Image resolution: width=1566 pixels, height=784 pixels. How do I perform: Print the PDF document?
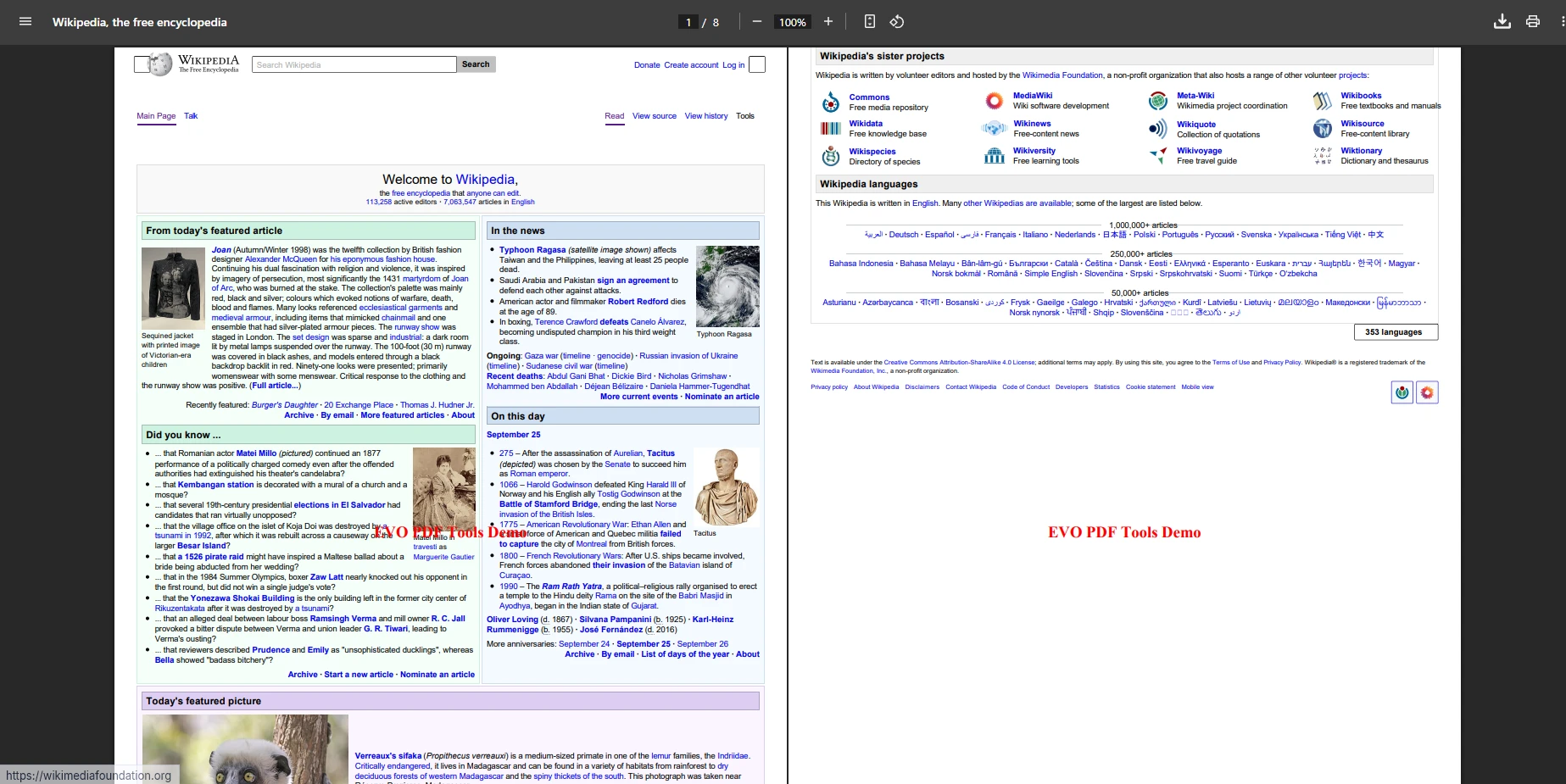coord(1532,22)
